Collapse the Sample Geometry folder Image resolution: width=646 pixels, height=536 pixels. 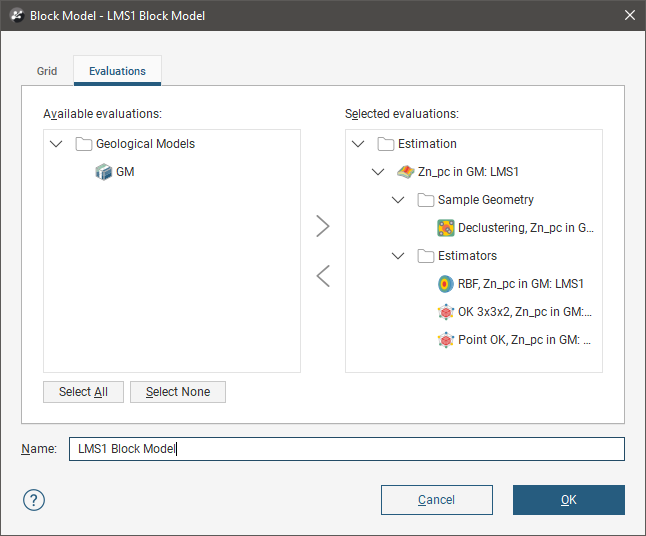(x=398, y=200)
